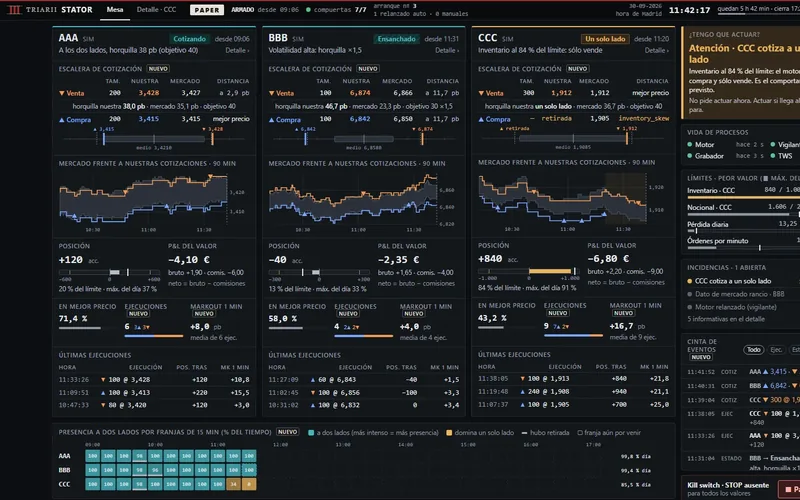The width and height of the screenshot is (800, 500).
Task: Click the sell arrow in BBB 11:02:45 execution
Action: pyautogui.click(x=313, y=393)
